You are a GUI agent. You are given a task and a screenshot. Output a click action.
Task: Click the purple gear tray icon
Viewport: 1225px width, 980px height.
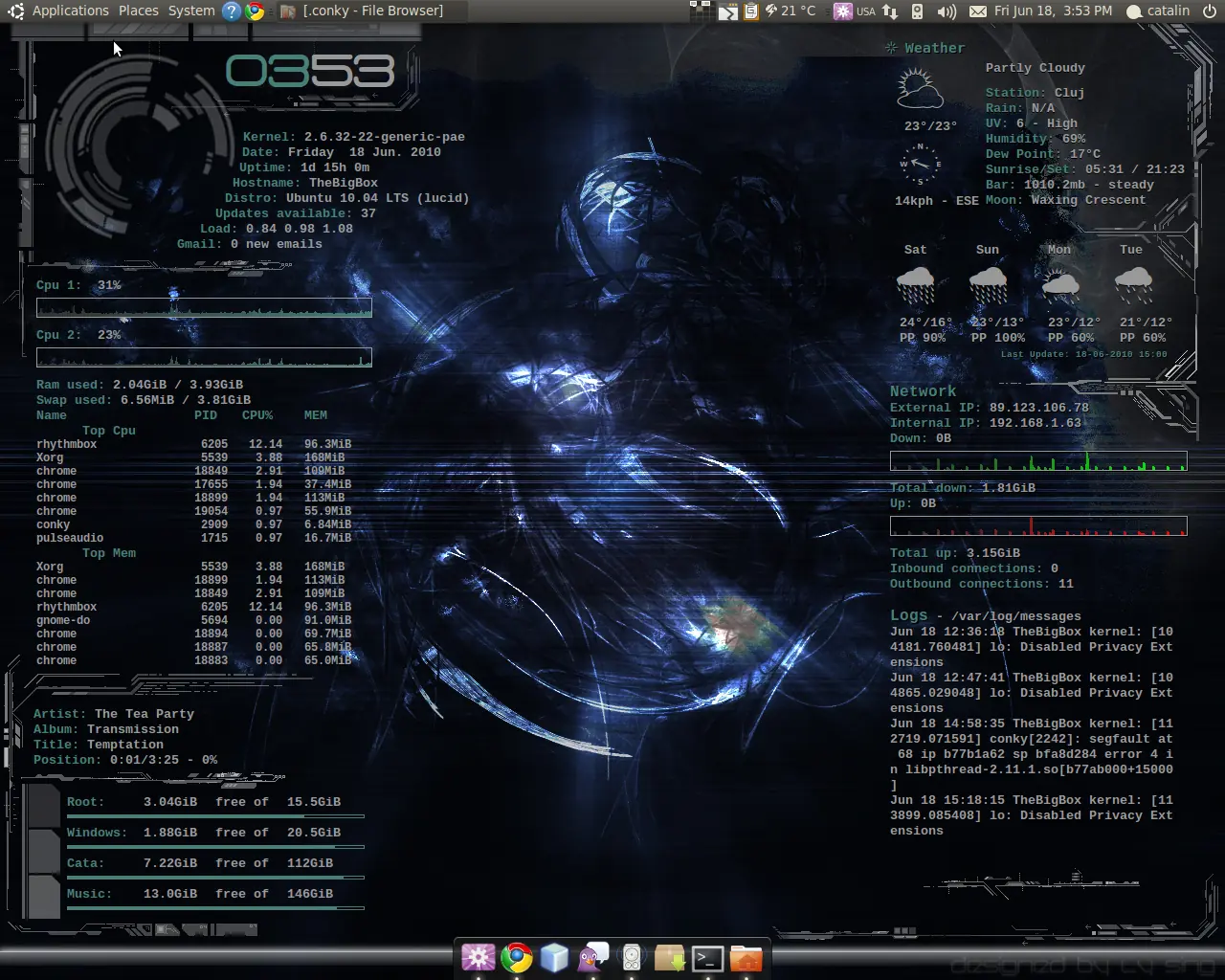tap(842, 11)
